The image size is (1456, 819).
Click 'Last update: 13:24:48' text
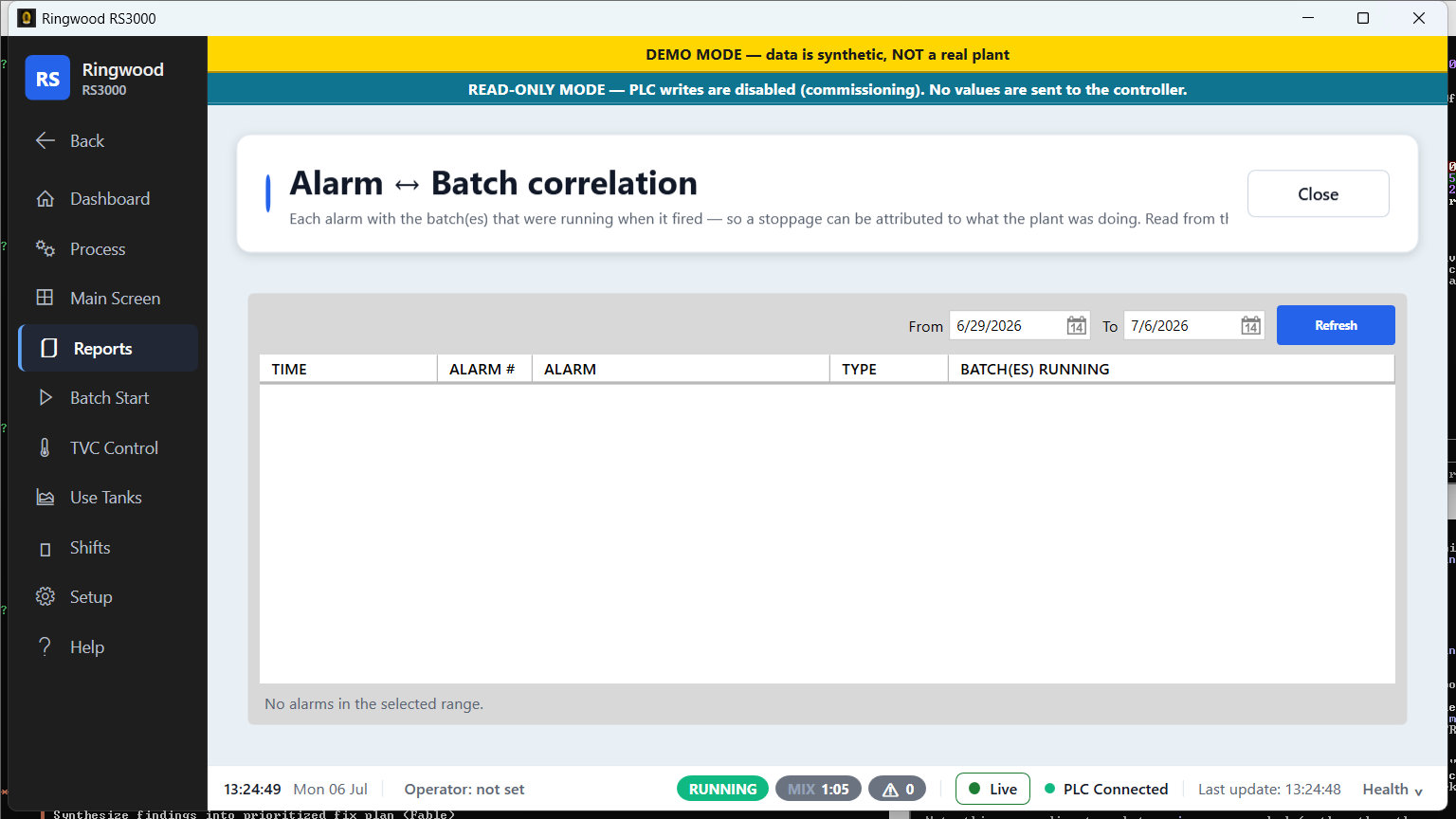pos(1269,789)
